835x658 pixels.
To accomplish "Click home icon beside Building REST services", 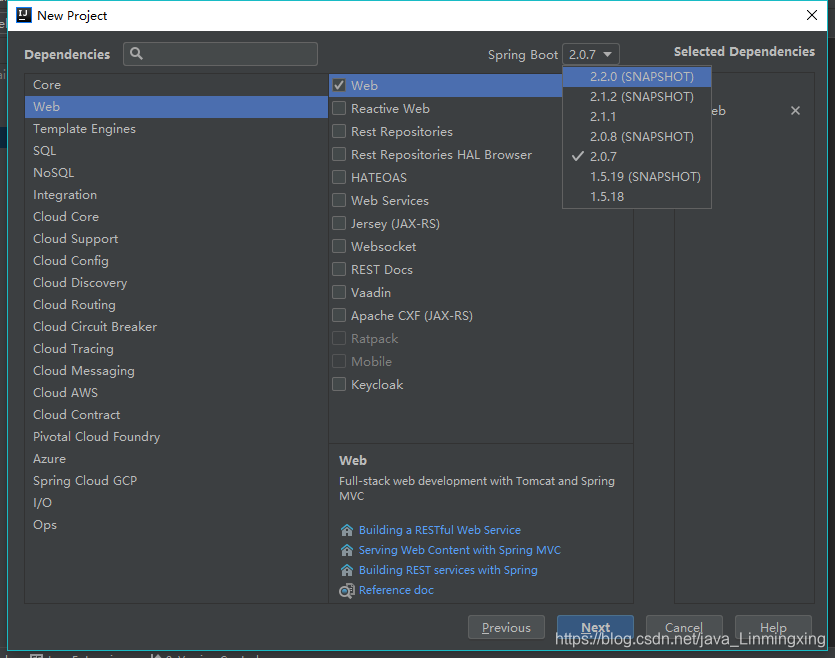I will pyautogui.click(x=347, y=570).
